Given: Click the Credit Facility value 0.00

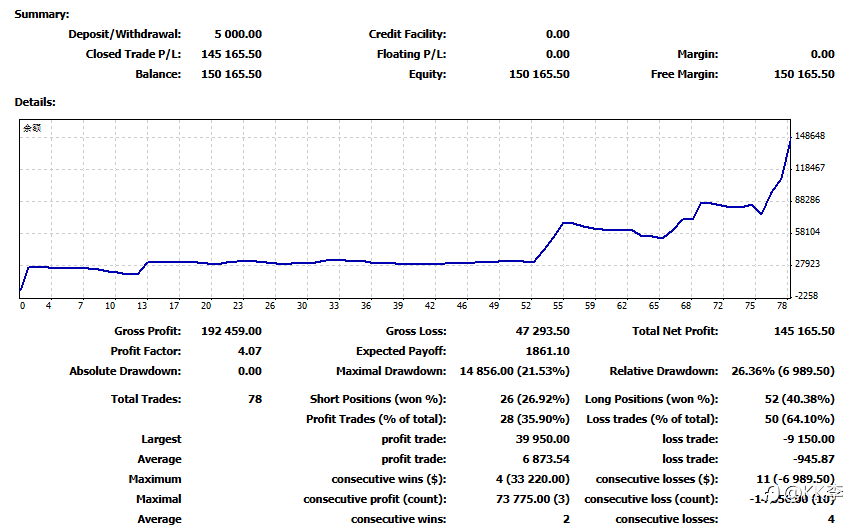Looking at the screenshot, I should [558, 34].
